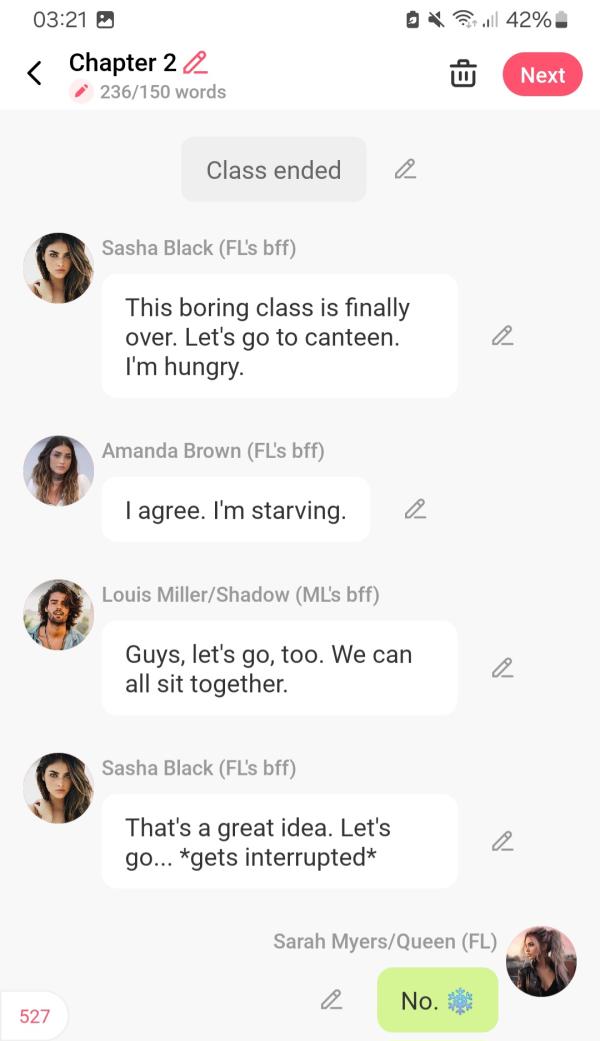This screenshot has width=600, height=1041.
Task: Delete chapter with trash icon
Action: tap(463, 74)
